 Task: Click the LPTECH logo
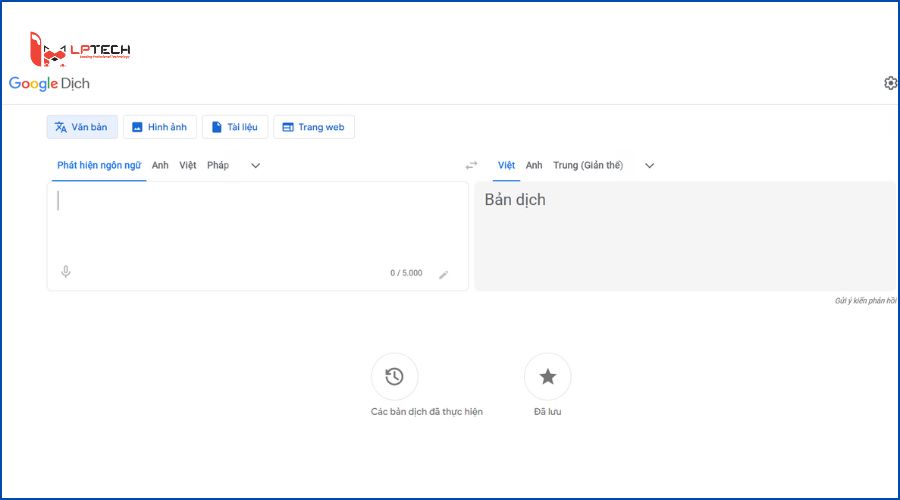80,49
